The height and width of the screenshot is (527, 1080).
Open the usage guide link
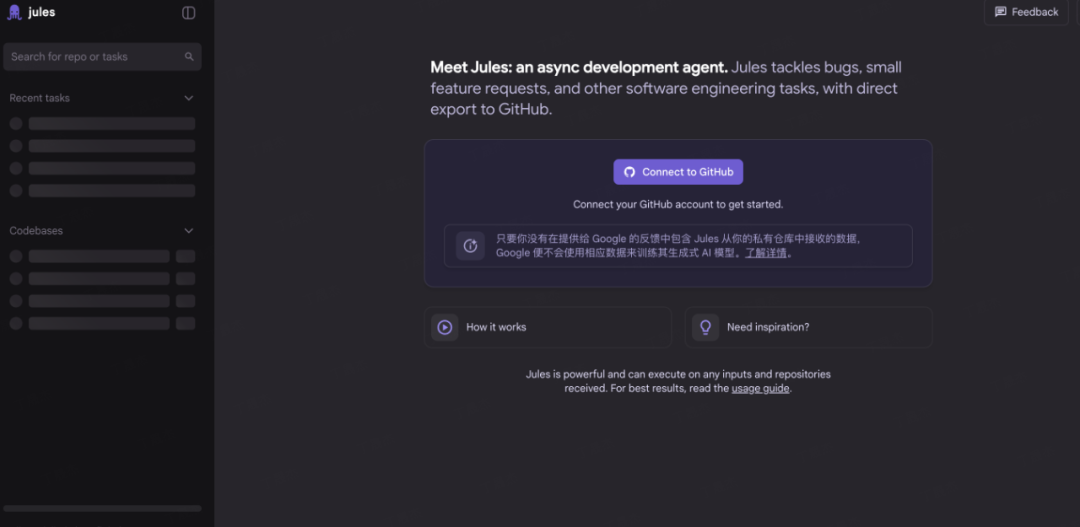point(760,388)
